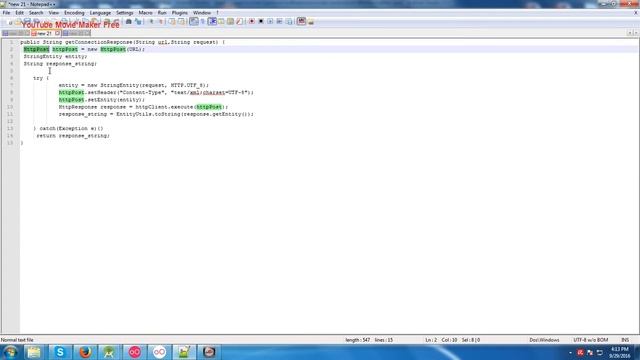Click the 'try {' code line
Image resolution: width=640 pixels, height=360 pixels.
[x=41, y=78]
